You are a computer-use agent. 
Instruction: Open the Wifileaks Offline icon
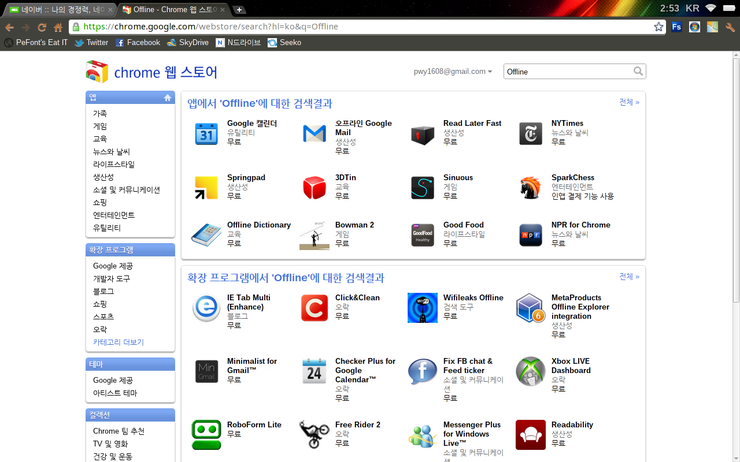pyautogui.click(x=422, y=308)
